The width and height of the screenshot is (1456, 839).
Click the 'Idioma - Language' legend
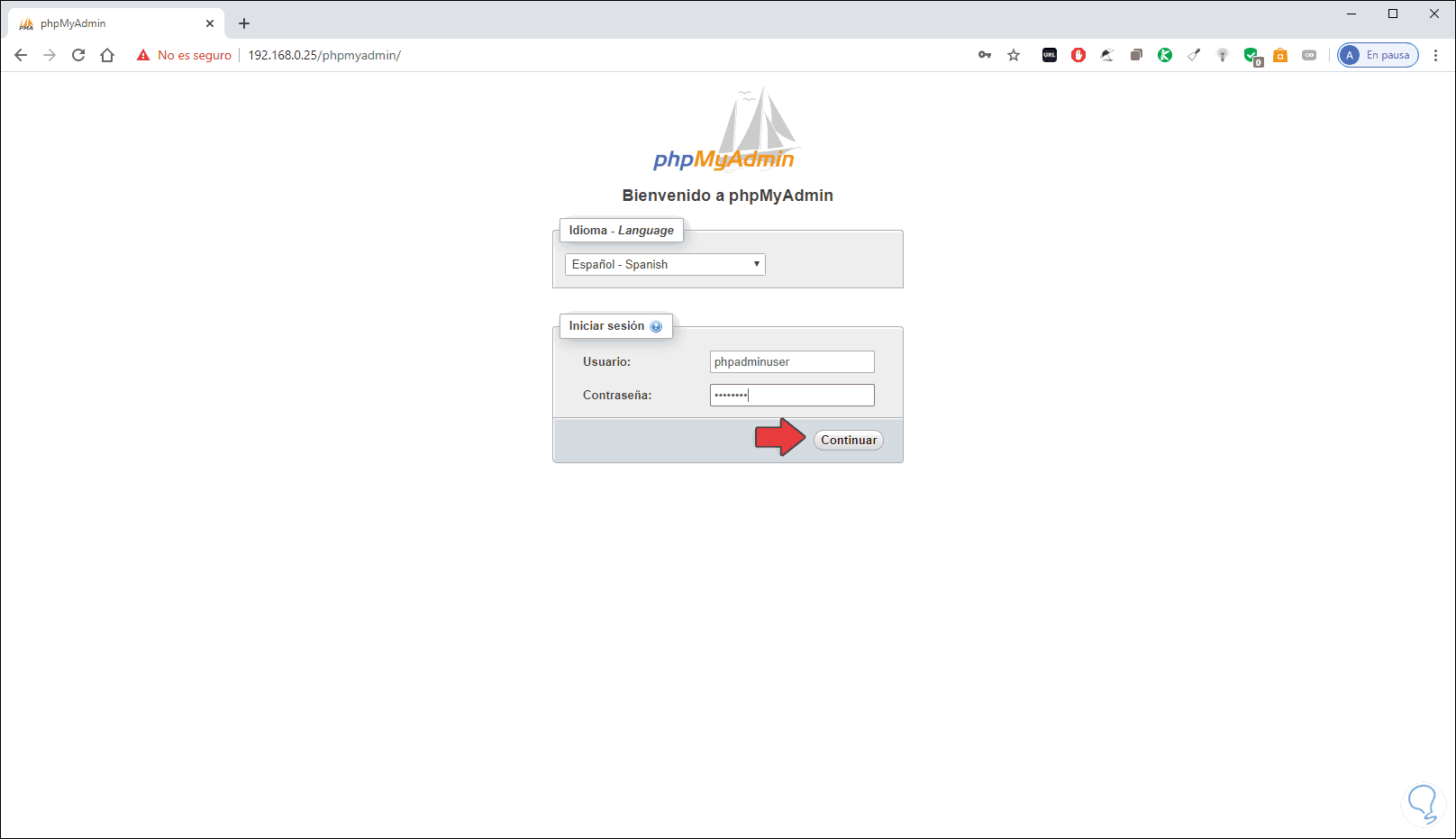coord(622,230)
